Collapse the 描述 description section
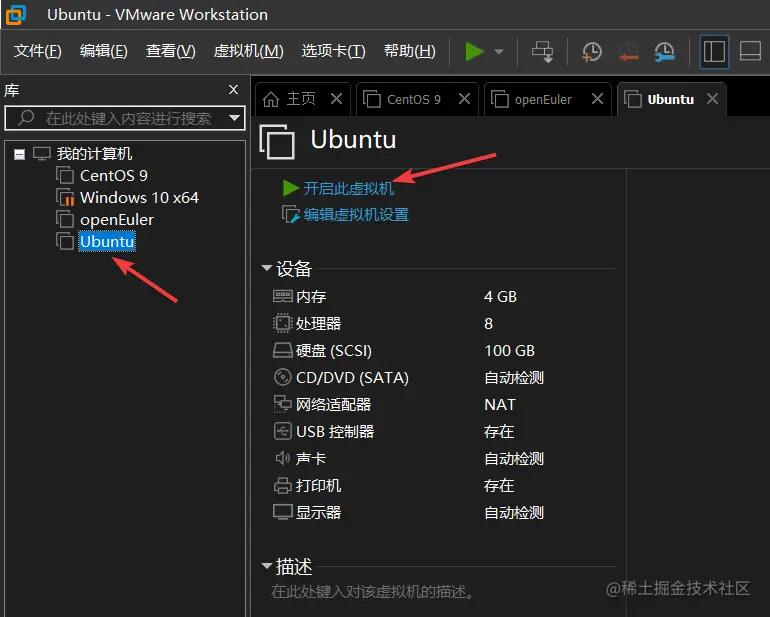The width and height of the screenshot is (770, 617). pyautogui.click(x=267, y=566)
